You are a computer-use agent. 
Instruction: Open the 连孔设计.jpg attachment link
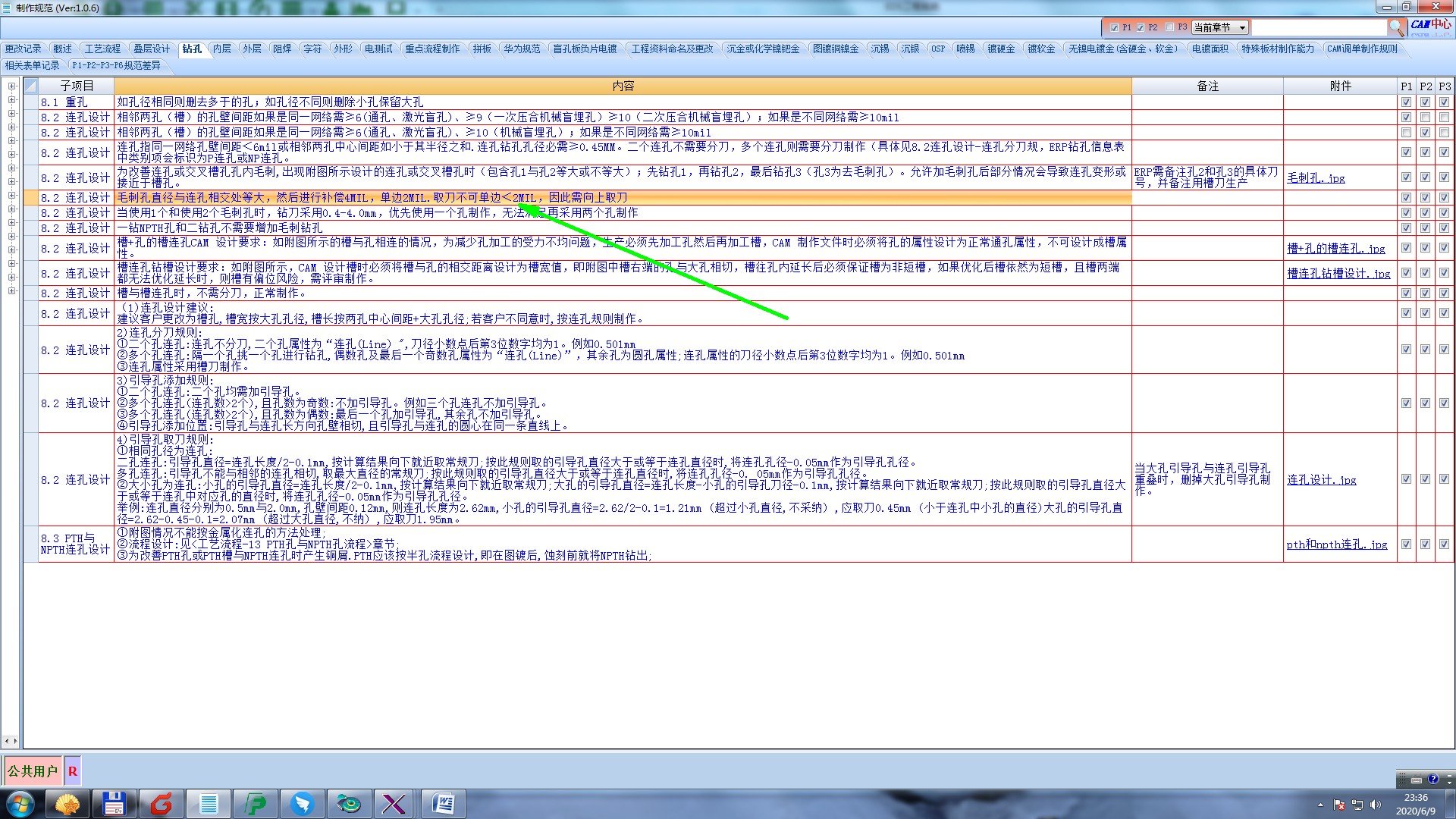click(x=1321, y=480)
